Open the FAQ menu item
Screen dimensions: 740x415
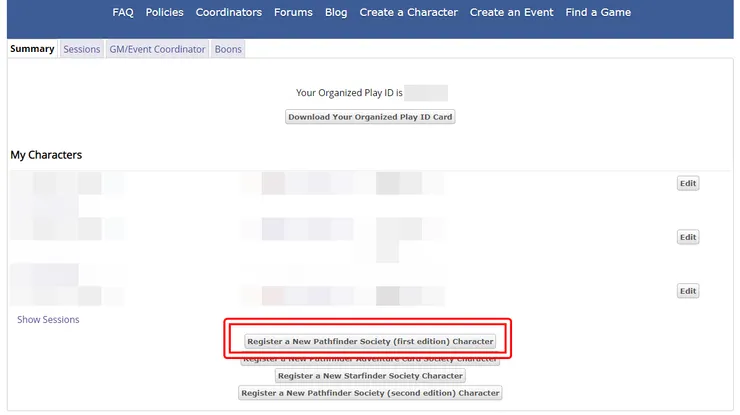point(123,13)
